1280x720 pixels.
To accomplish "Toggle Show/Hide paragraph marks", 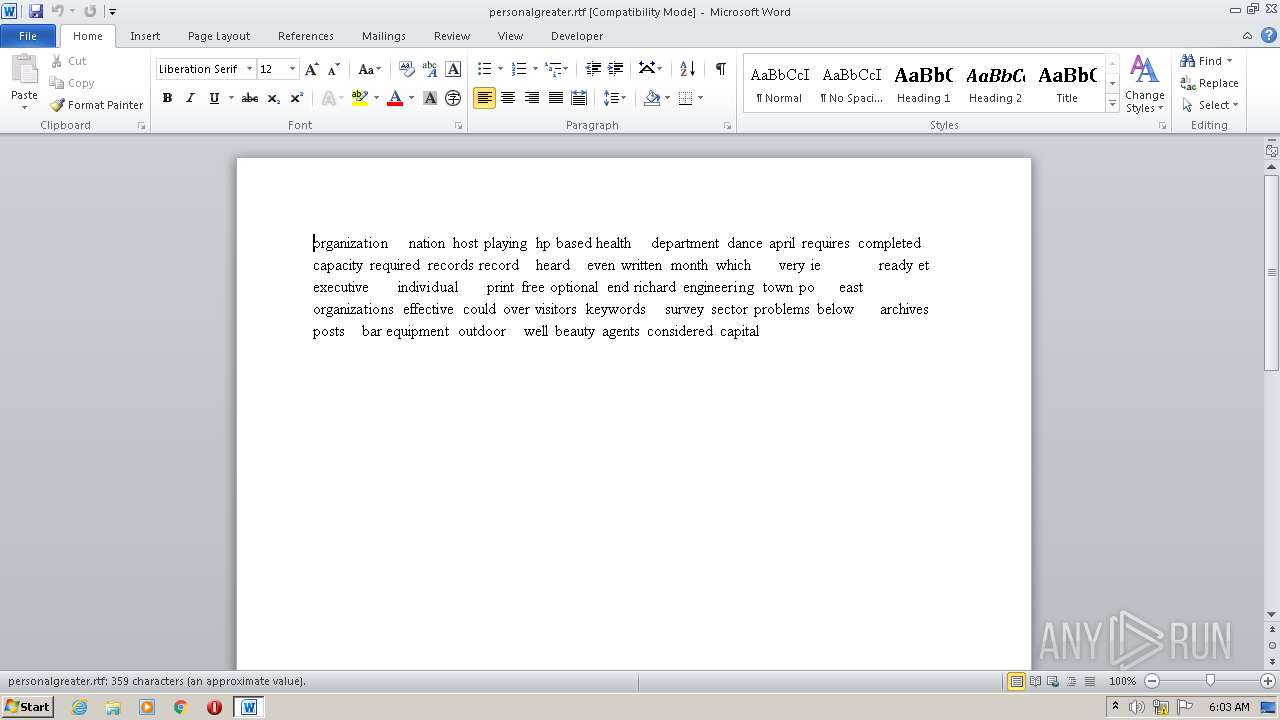I will click(720, 69).
